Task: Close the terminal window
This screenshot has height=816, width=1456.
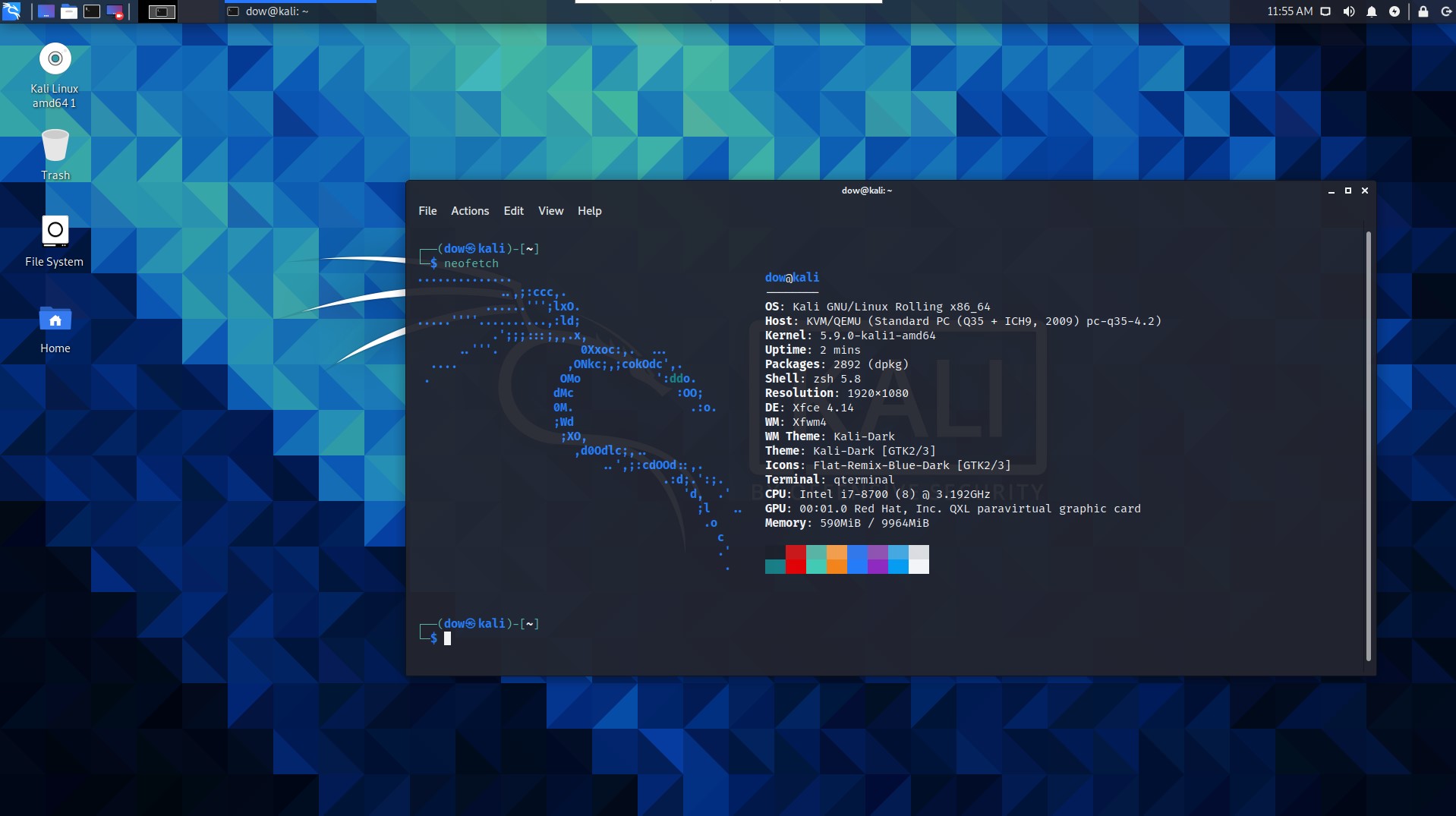Action: coord(1365,191)
